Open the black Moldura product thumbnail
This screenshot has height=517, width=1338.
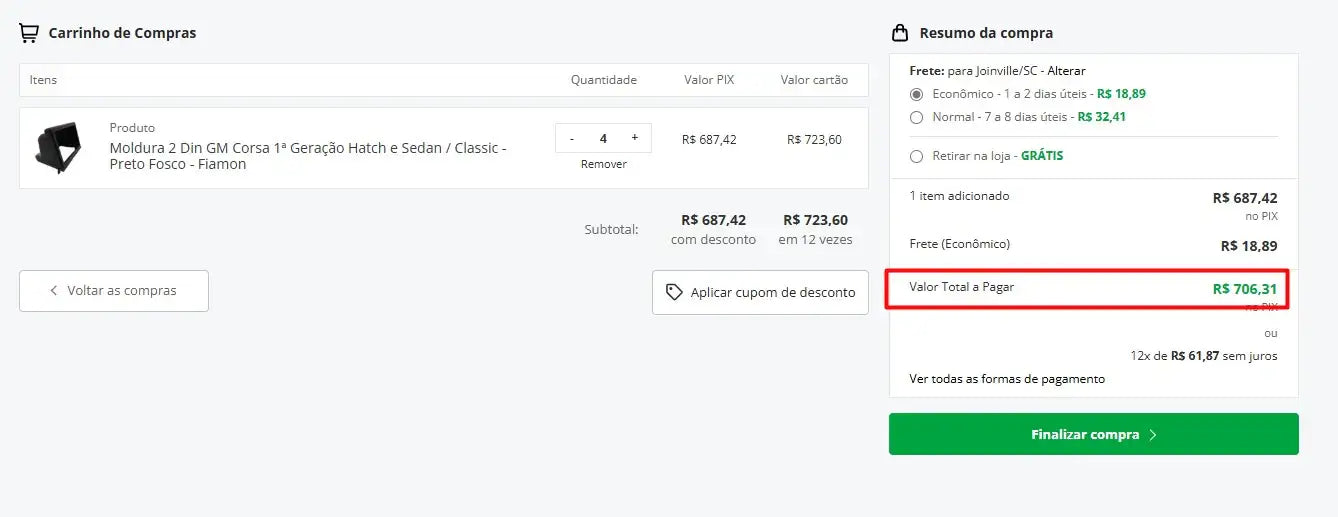tap(58, 147)
